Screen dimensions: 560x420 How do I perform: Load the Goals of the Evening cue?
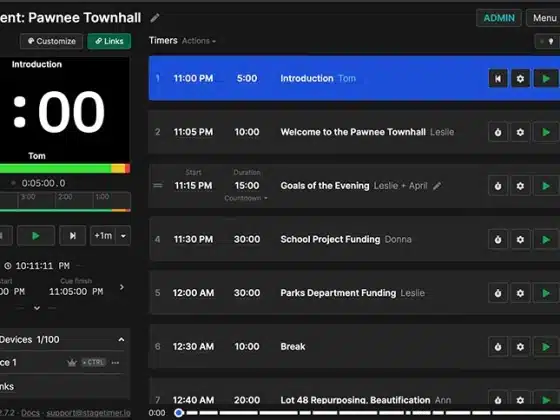coord(498,186)
